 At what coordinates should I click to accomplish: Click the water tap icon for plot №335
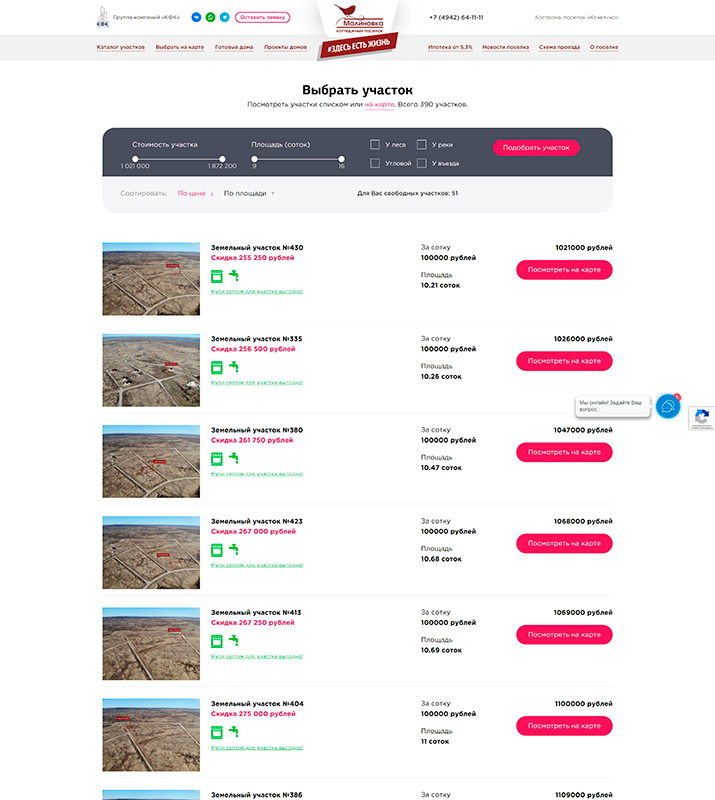tap(234, 366)
